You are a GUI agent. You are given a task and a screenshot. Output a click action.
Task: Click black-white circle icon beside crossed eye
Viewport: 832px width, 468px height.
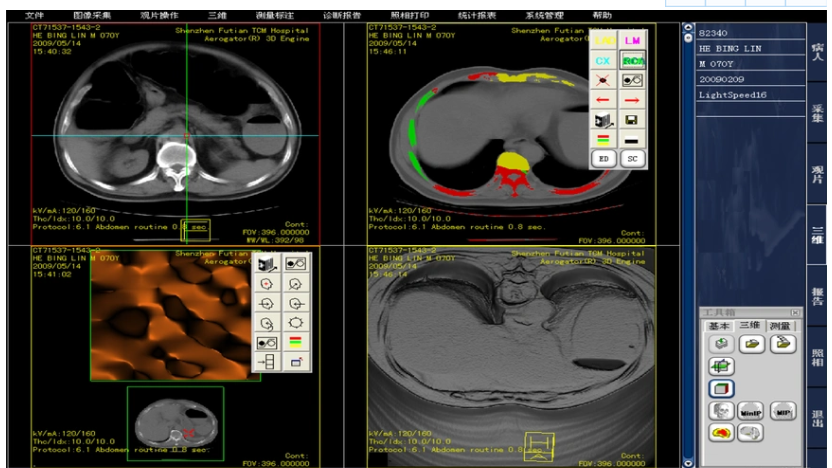[632, 80]
